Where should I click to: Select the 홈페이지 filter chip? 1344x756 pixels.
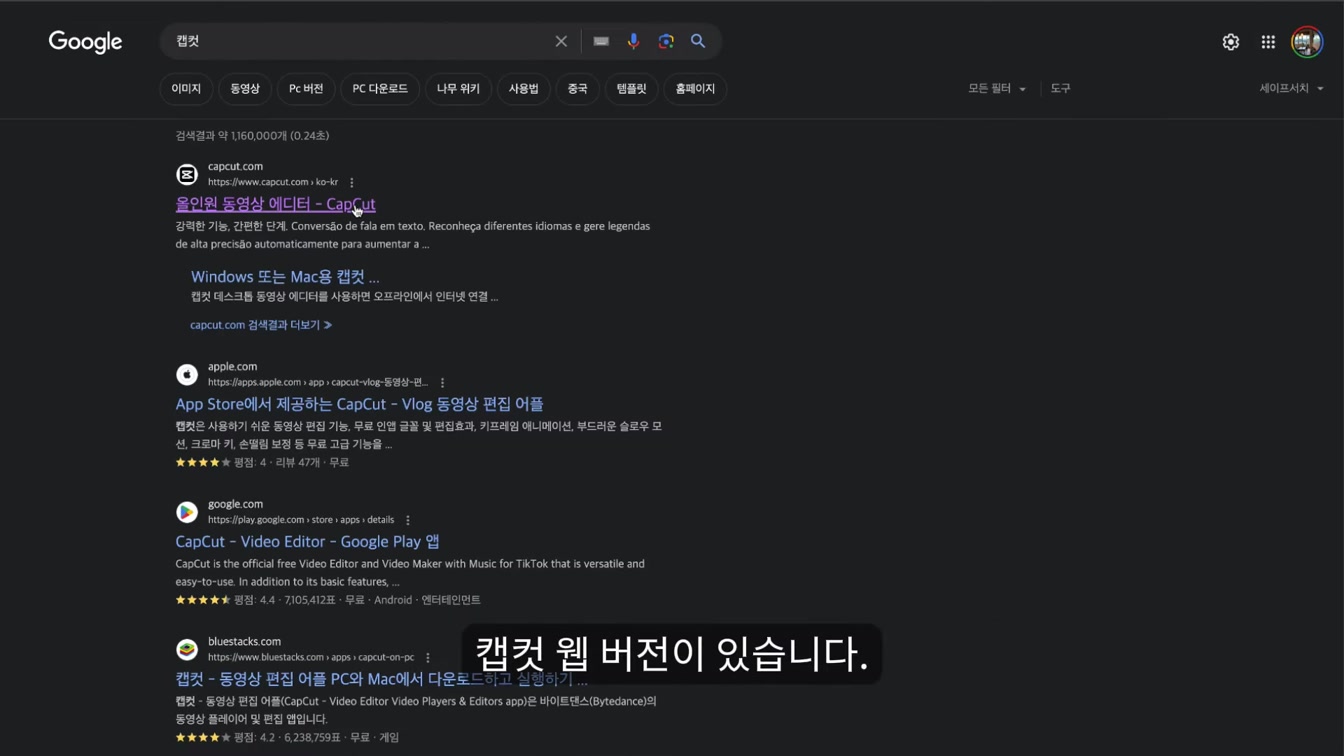point(695,89)
